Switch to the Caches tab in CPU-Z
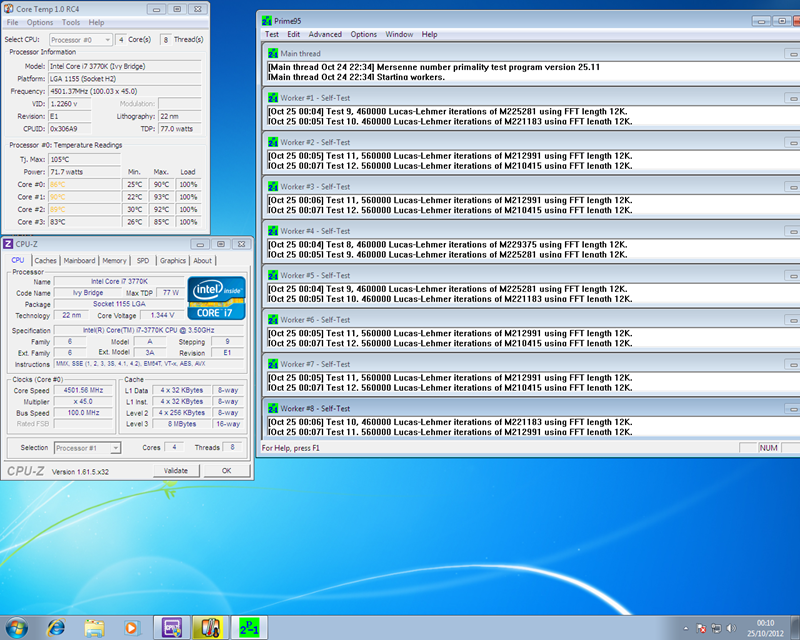Screen dimensions: 800x640 (45, 260)
